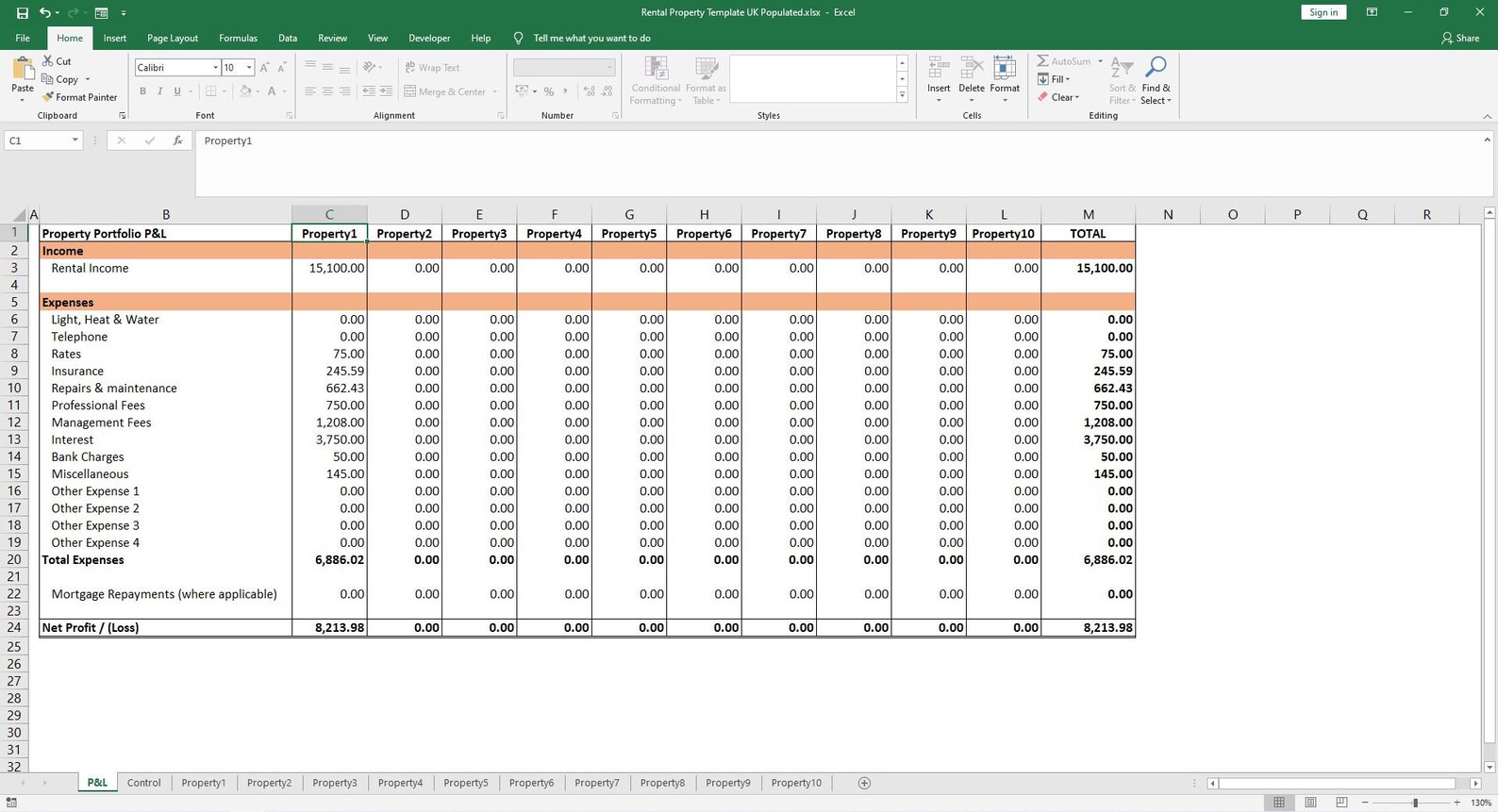Click Decrease Font Size icon
Screen dimensions: 1498x812
point(282,68)
